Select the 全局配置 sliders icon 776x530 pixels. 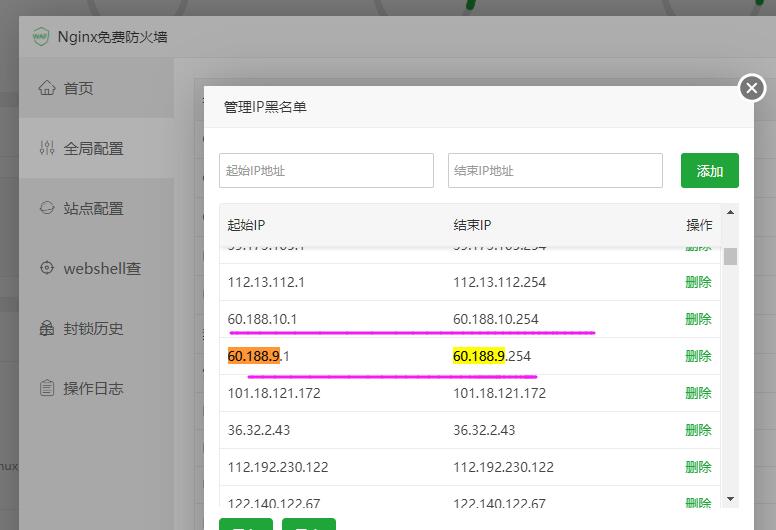point(47,147)
